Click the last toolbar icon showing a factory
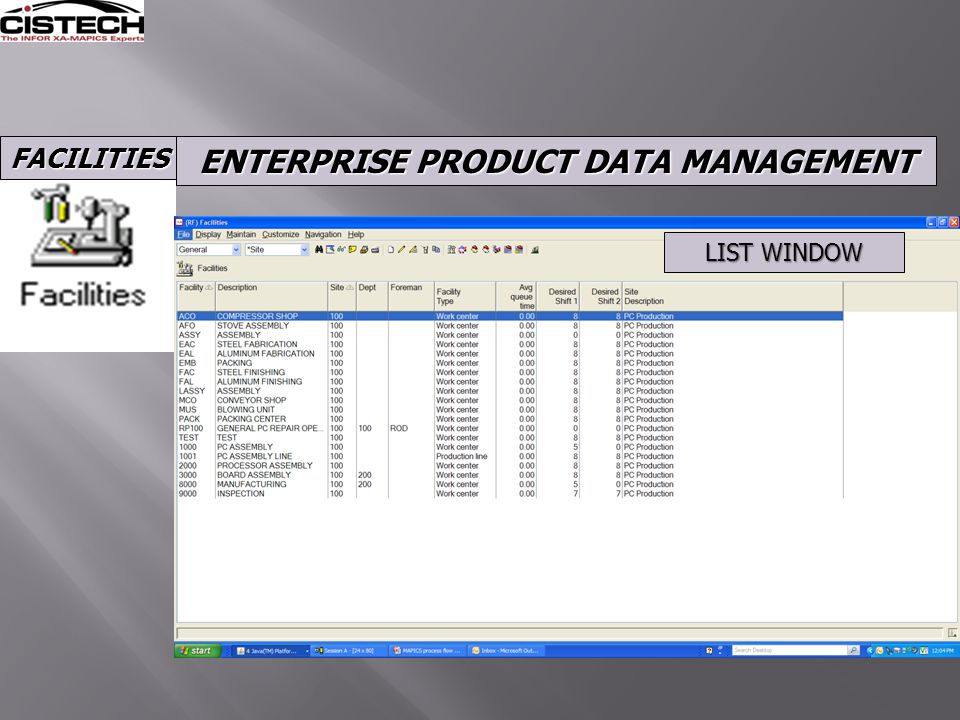This screenshot has width=960, height=720. pos(534,249)
